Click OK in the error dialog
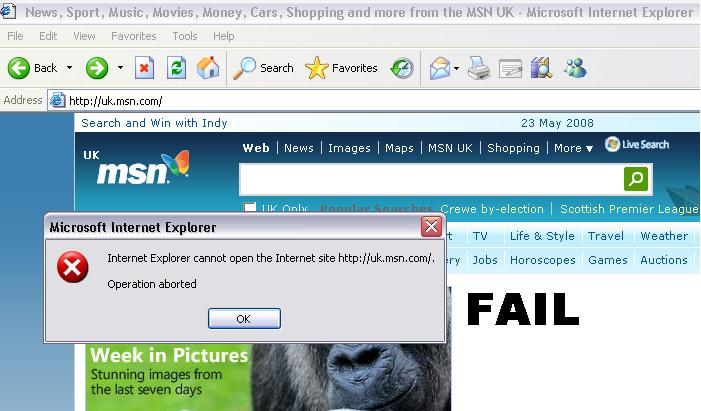 244,318
